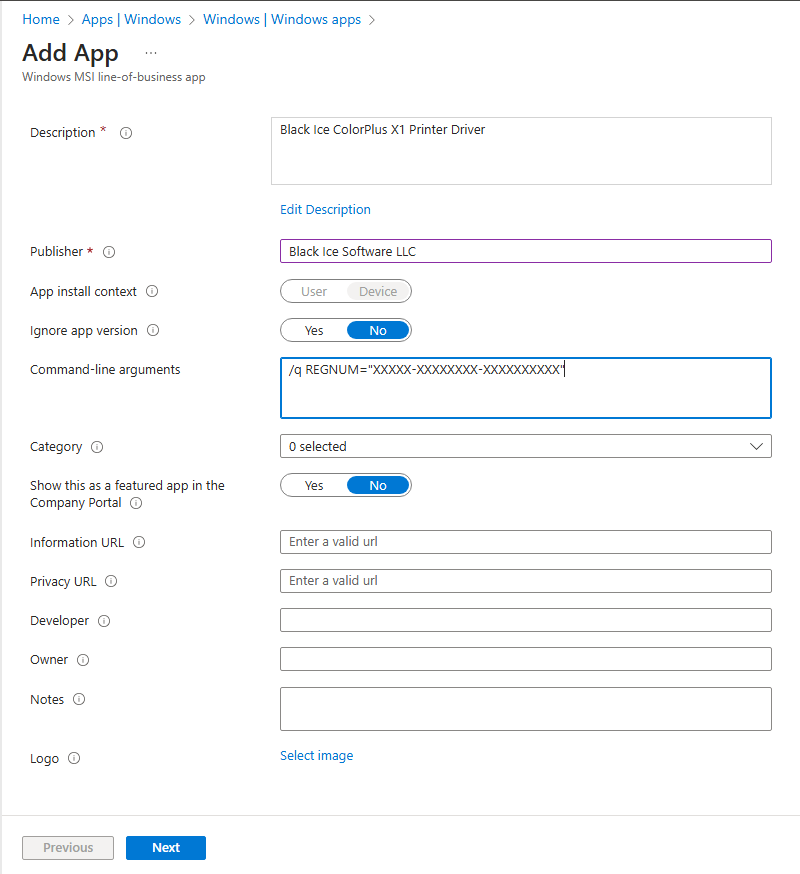The height and width of the screenshot is (874, 800).
Task: Click Edit Description
Action: (x=325, y=210)
